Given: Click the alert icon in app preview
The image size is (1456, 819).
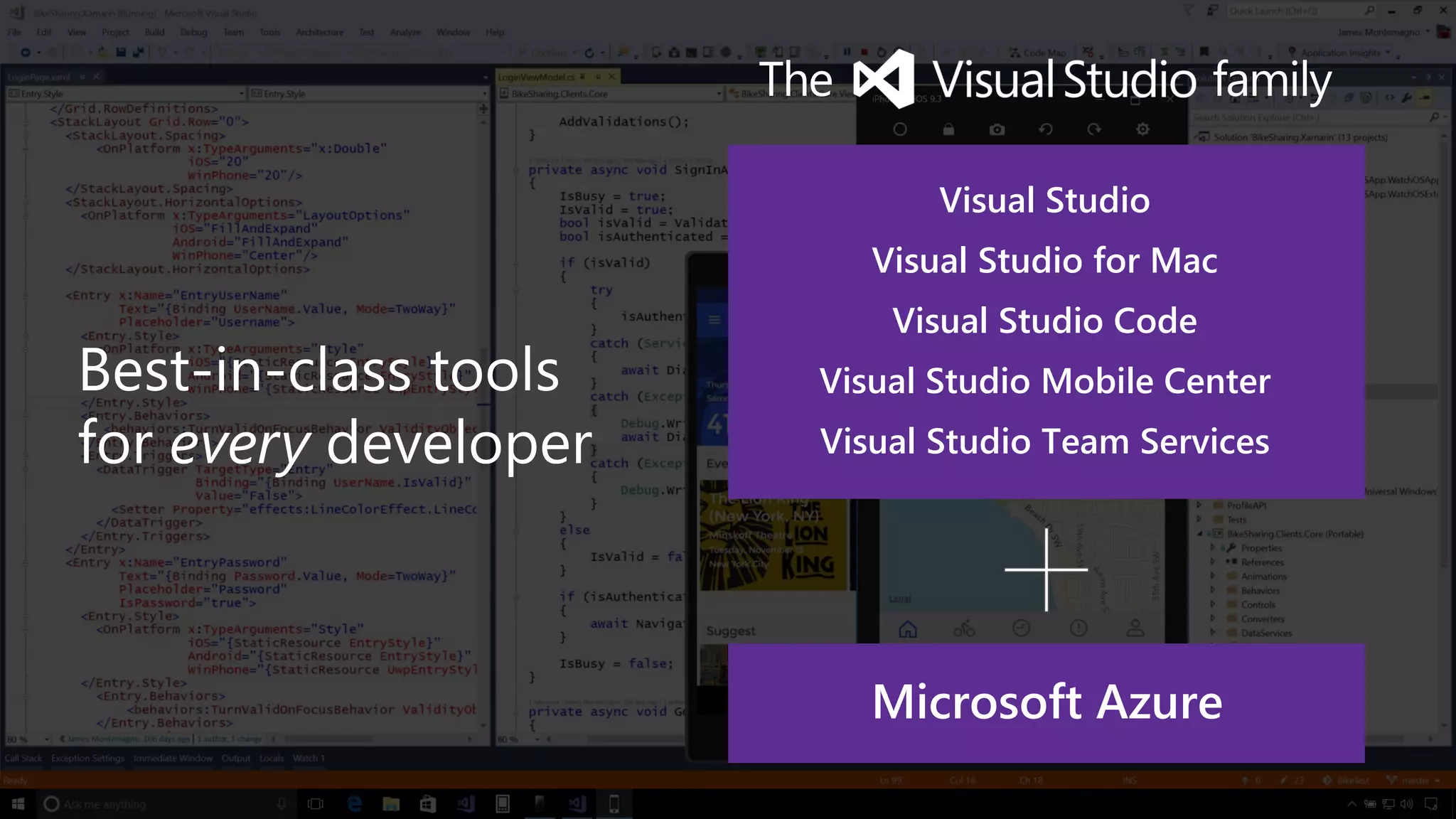Looking at the screenshot, I should (1078, 628).
